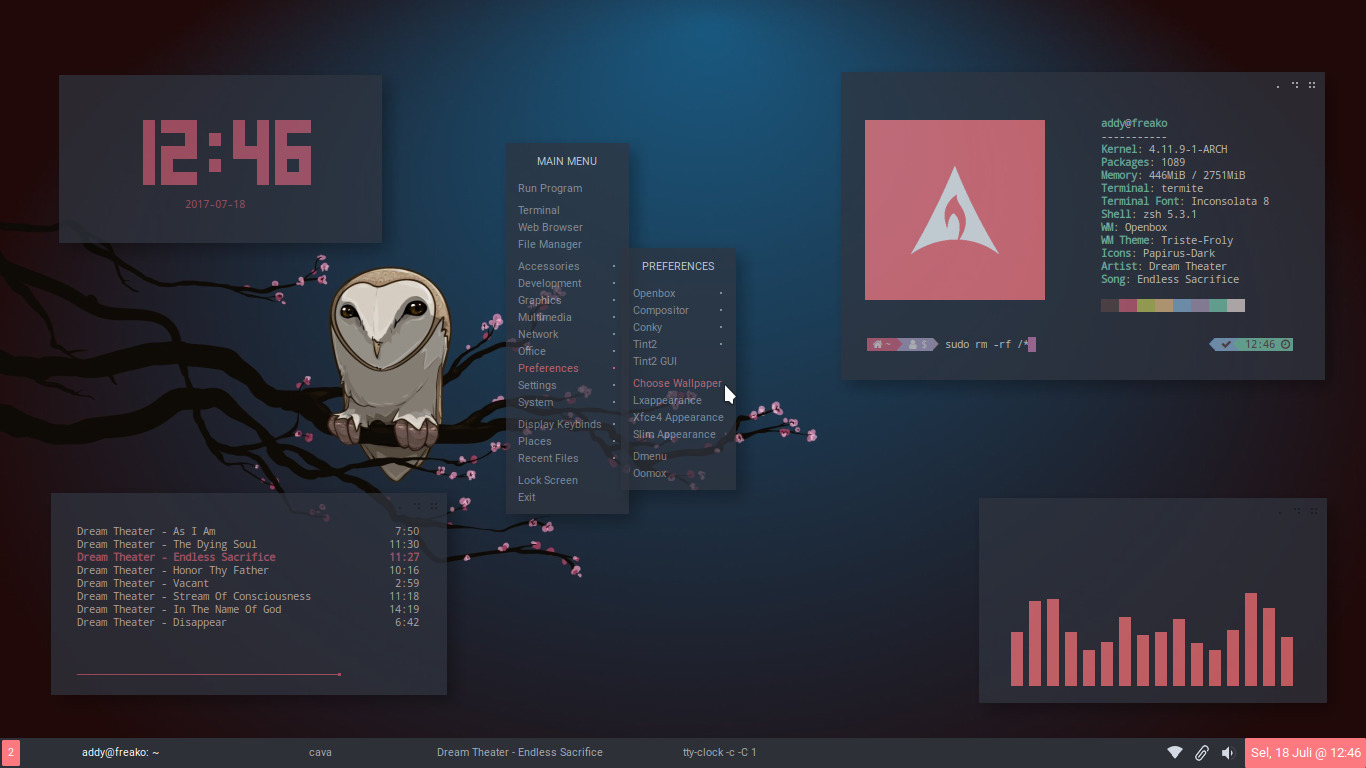The image size is (1366, 768).
Task: Click the home icon in terminal prompt
Action: (x=878, y=344)
